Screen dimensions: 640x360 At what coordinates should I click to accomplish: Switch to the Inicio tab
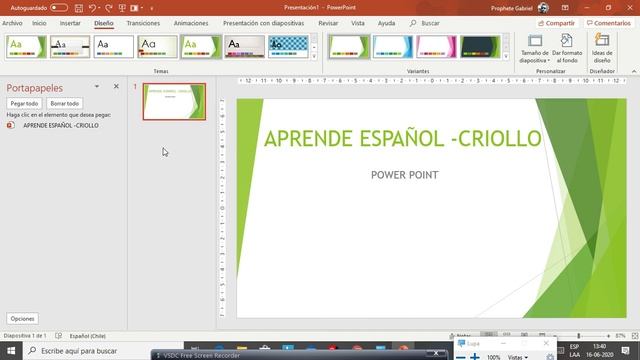click(39, 23)
